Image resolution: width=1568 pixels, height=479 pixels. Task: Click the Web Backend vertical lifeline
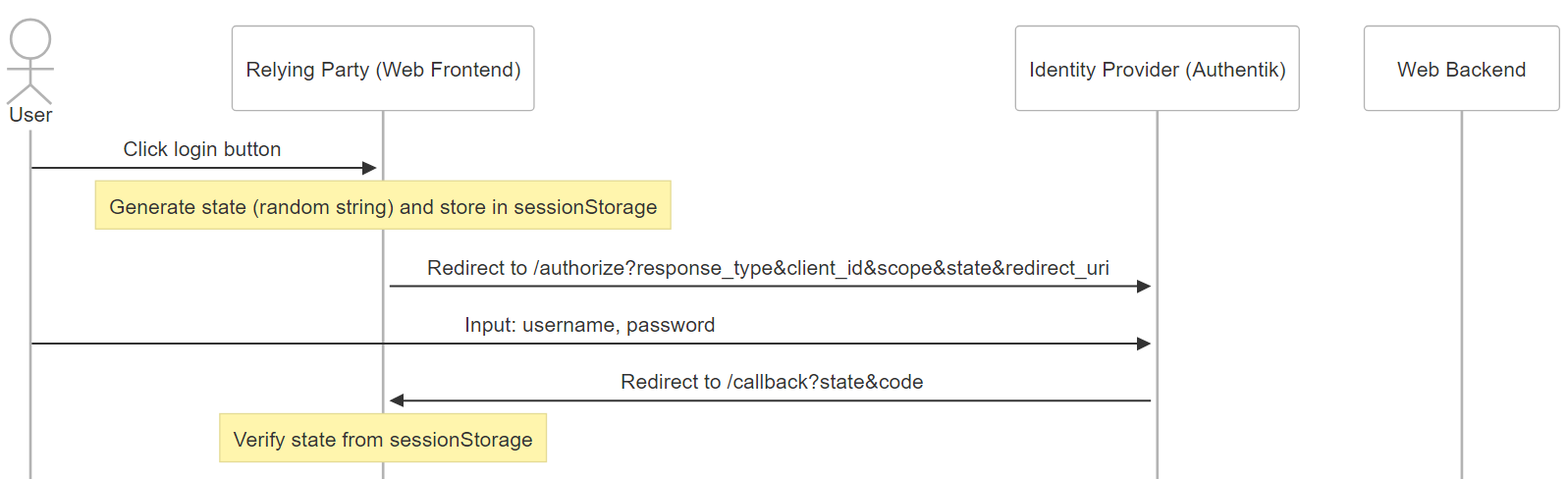click(1461, 294)
